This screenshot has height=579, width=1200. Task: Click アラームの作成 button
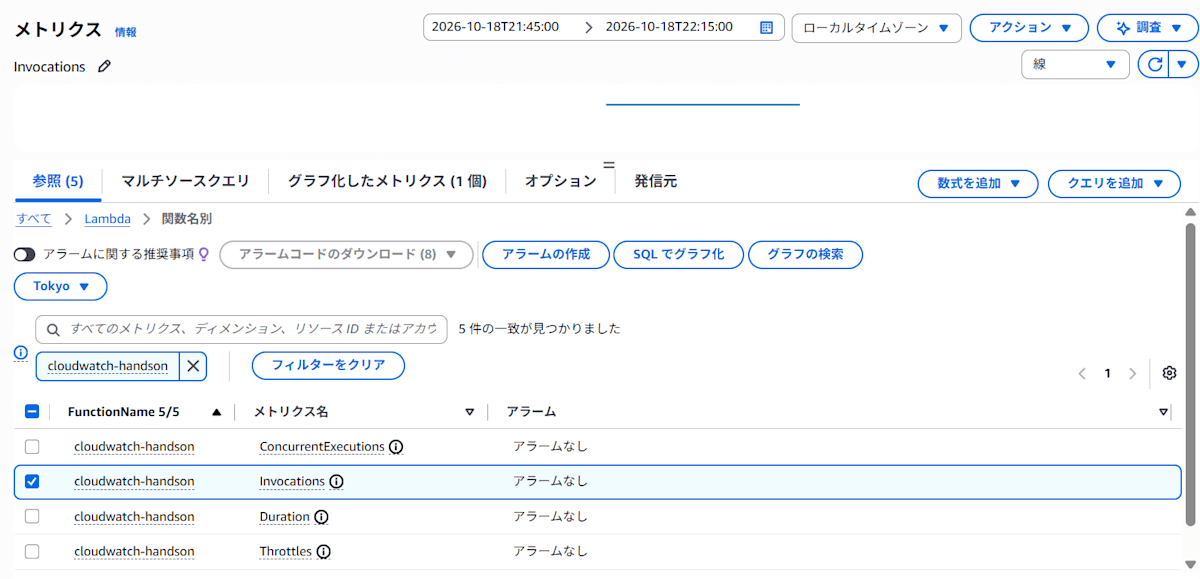coord(545,255)
